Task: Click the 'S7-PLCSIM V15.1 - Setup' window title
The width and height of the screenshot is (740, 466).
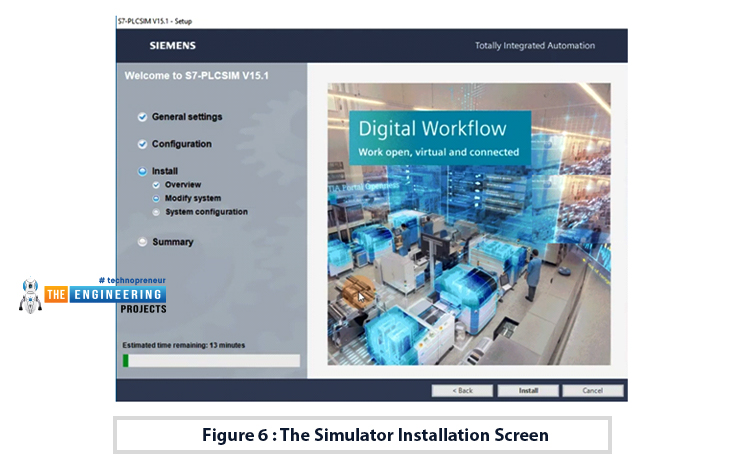Action: (155, 21)
